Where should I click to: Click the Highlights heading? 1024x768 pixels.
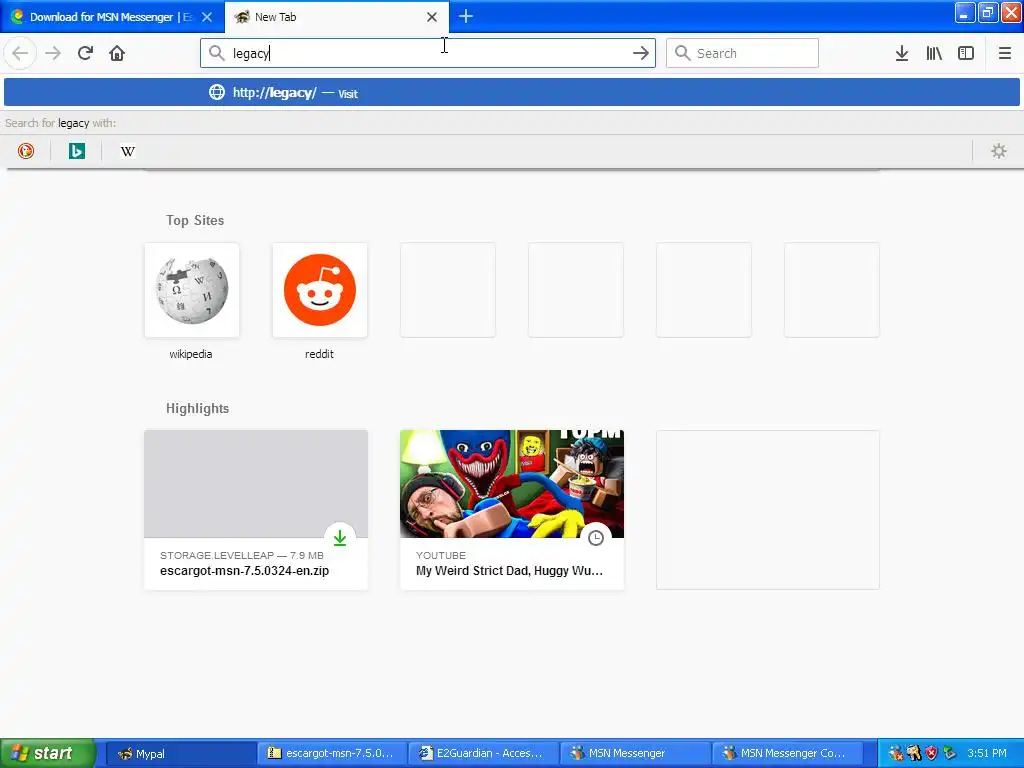[x=197, y=409]
